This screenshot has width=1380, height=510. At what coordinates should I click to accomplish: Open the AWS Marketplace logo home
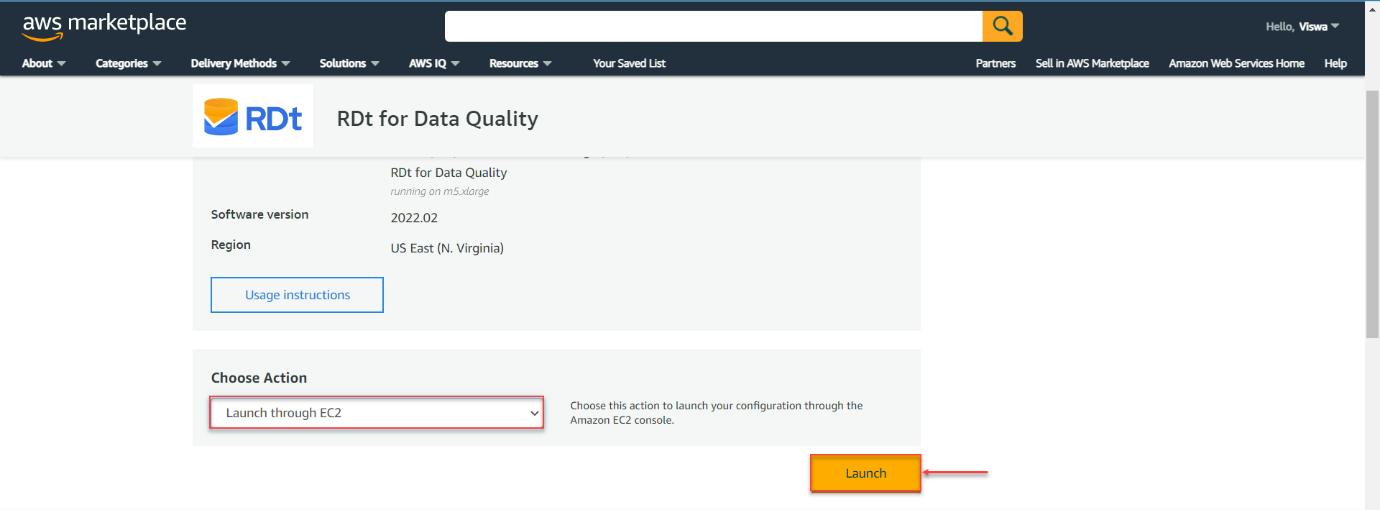coord(104,26)
